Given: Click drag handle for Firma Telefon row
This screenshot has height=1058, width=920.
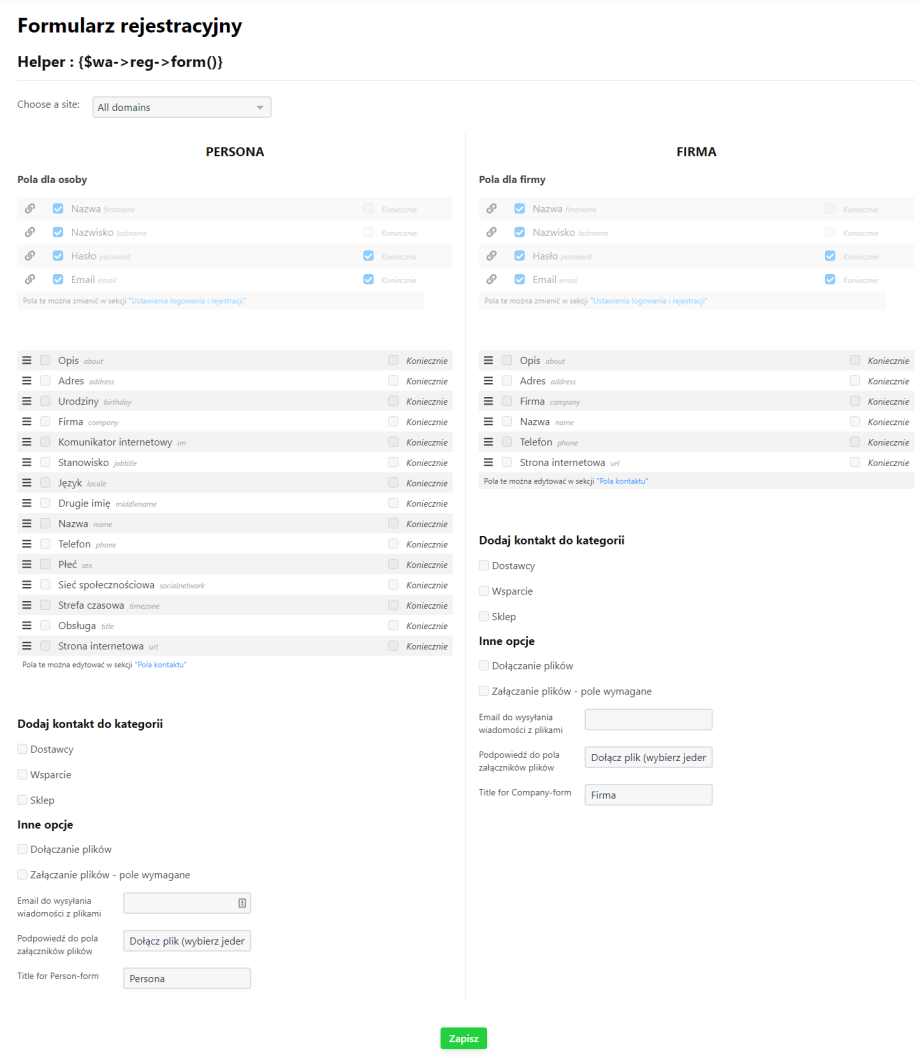Looking at the screenshot, I should click(x=489, y=442).
